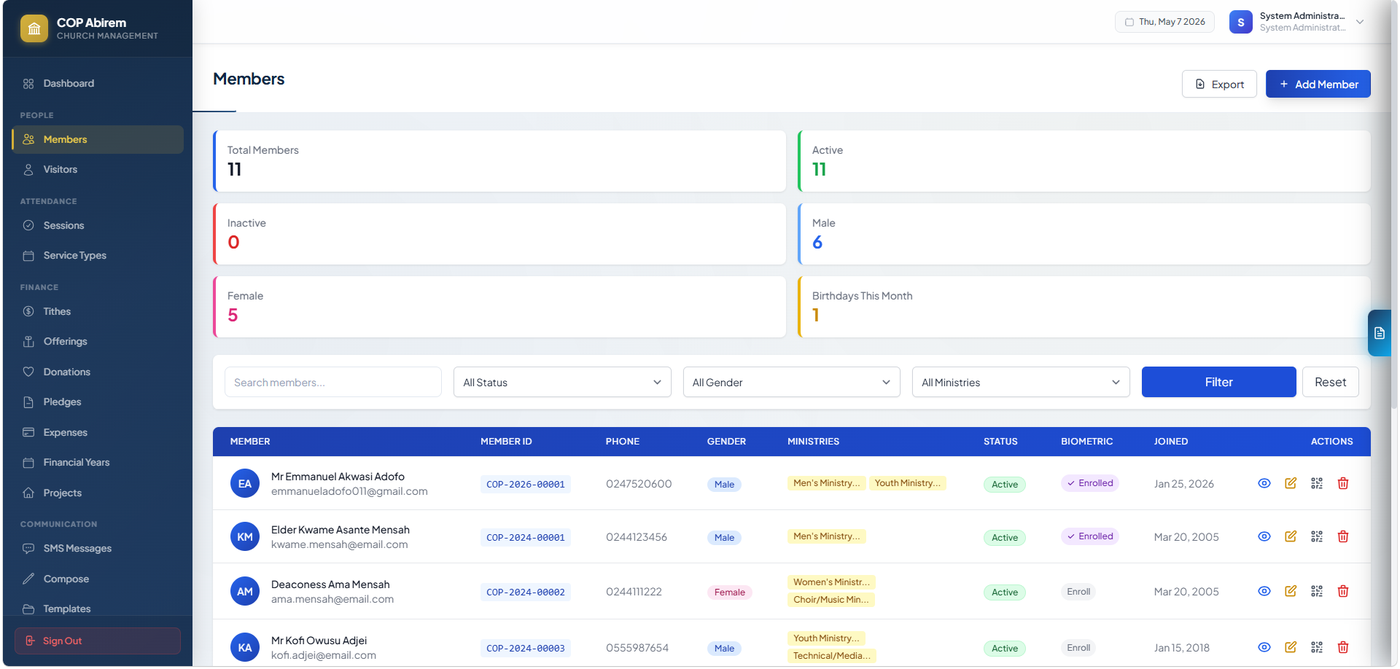Click Enroll for Deaconess Ama Mensah
1400x669 pixels.
point(1078,591)
